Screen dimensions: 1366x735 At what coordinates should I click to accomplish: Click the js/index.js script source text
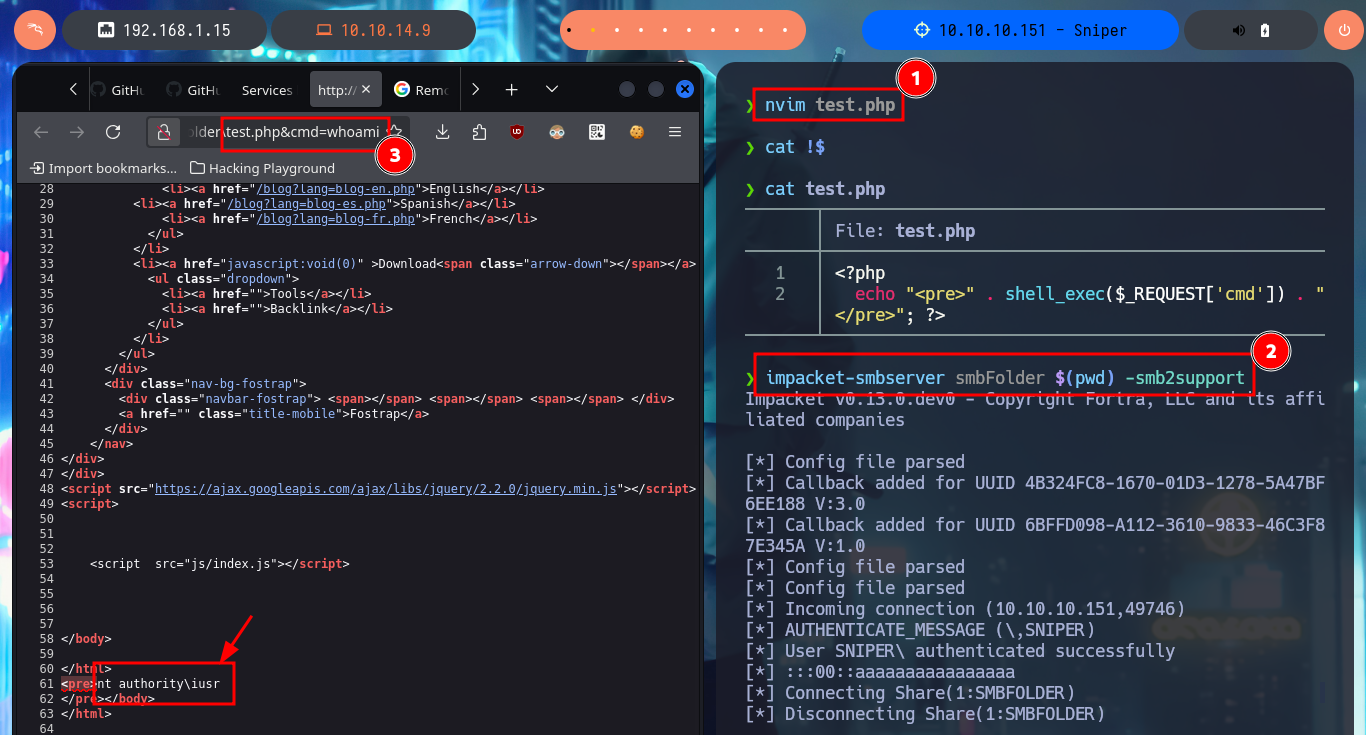pos(233,564)
